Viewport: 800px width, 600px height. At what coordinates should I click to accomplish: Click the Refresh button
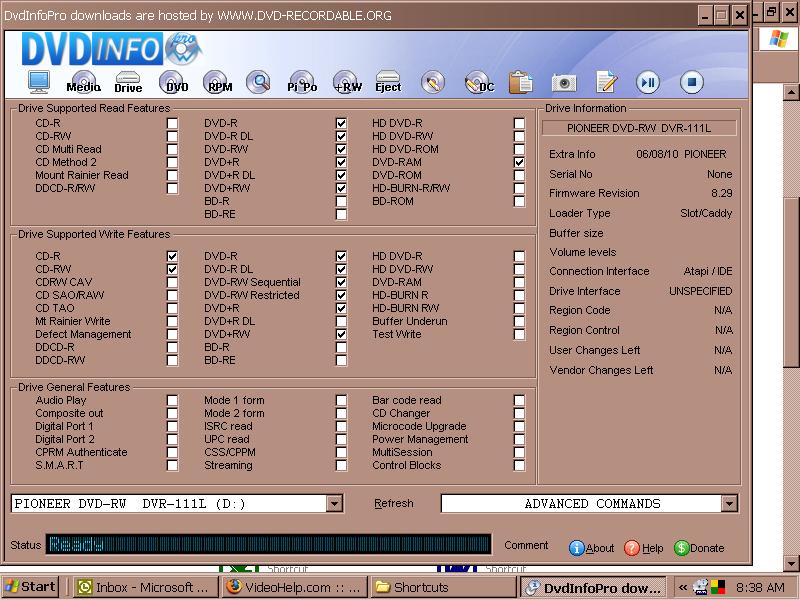pyautogui.click(x=393, y=504)
